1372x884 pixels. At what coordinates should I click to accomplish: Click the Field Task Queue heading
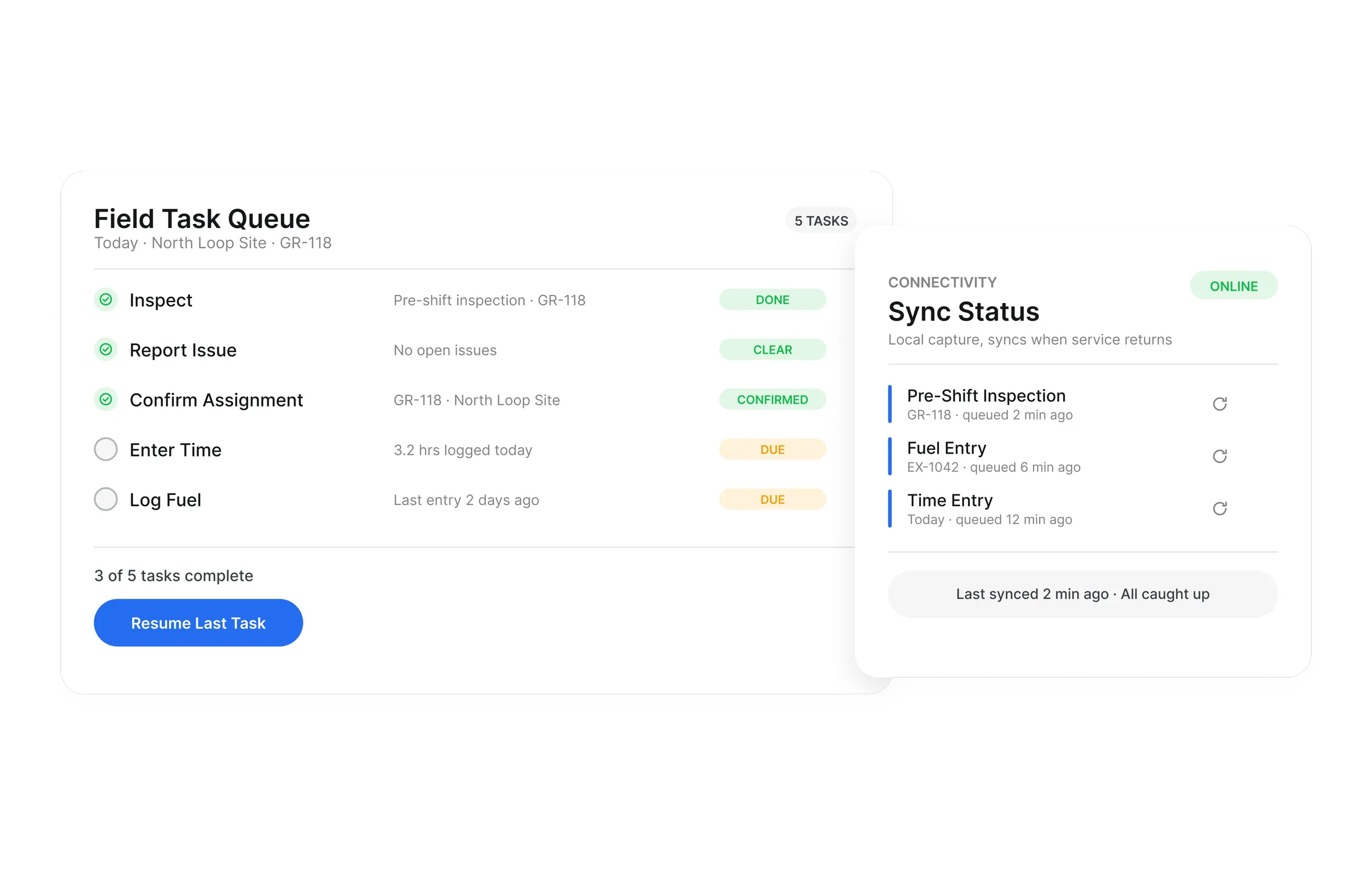[x=202, y=219]
